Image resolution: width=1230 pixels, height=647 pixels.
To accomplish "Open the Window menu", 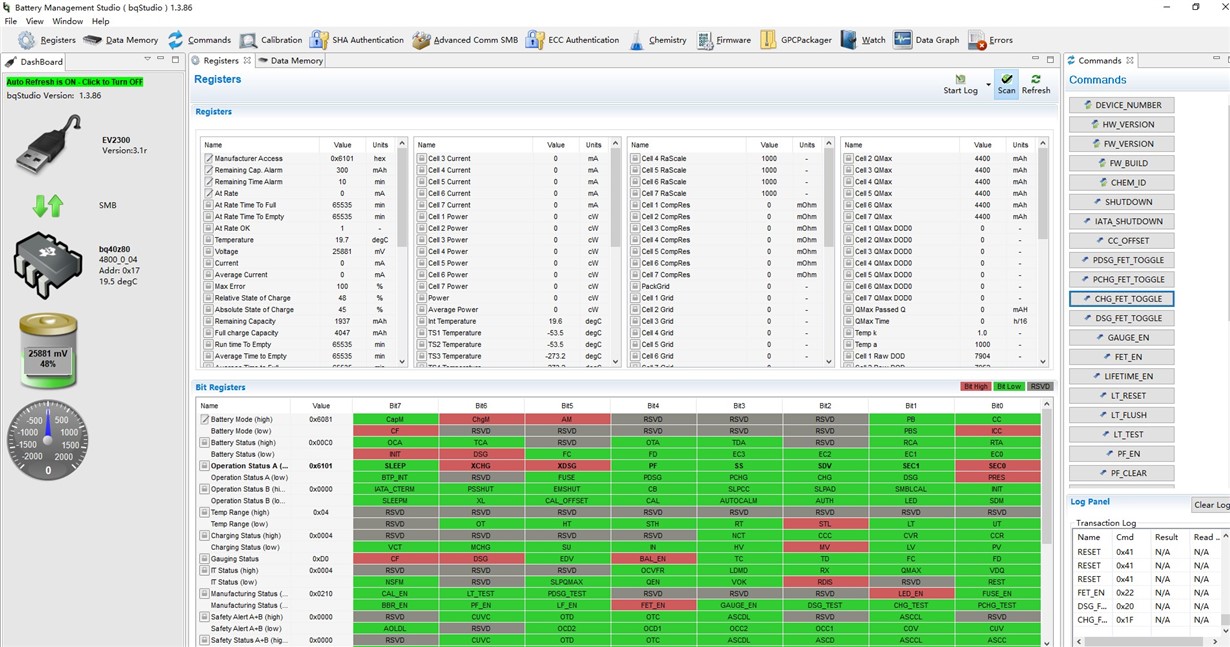I will 67,21.
